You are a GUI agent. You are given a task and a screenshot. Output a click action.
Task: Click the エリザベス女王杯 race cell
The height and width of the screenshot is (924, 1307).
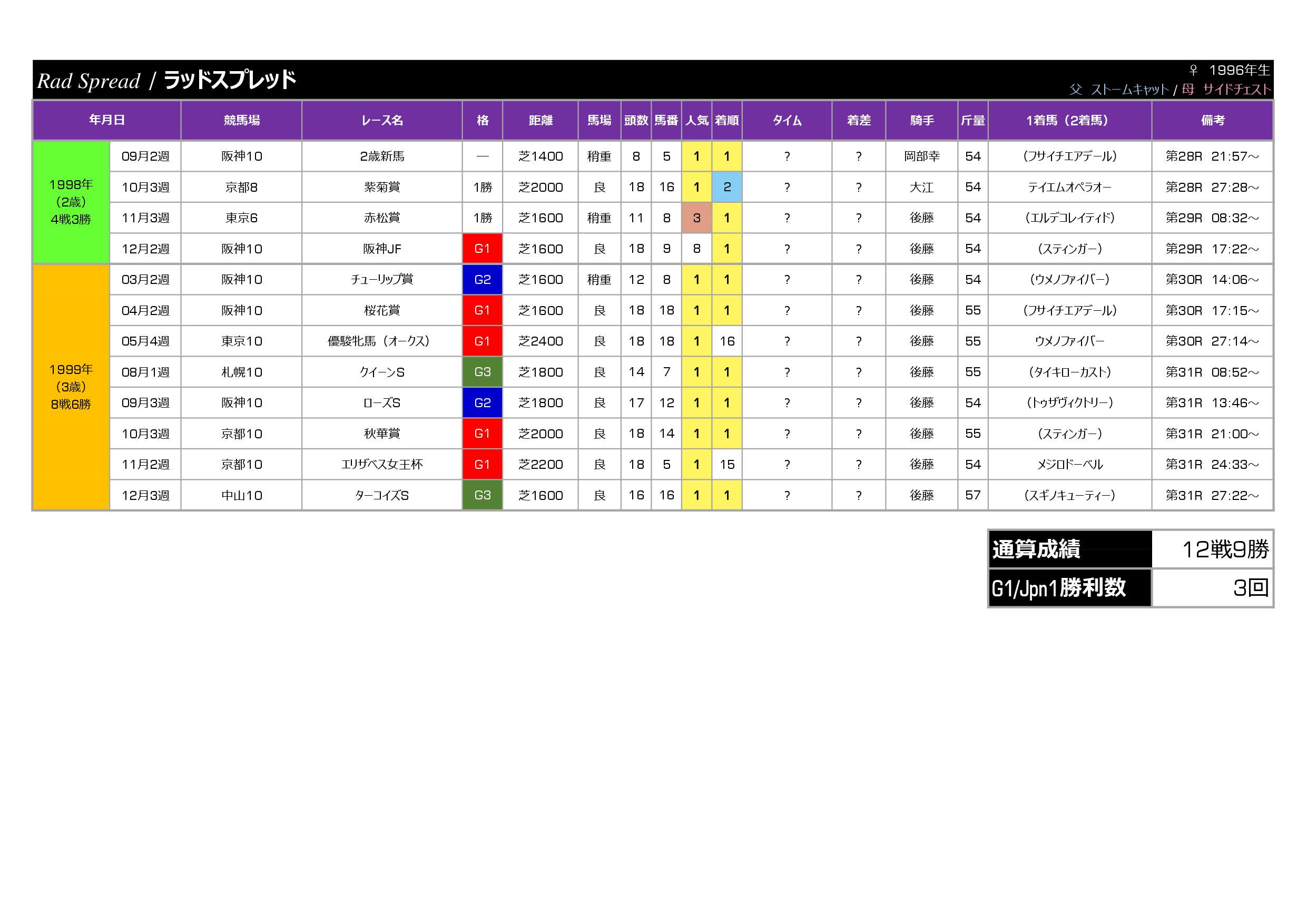tap(382, 465)
